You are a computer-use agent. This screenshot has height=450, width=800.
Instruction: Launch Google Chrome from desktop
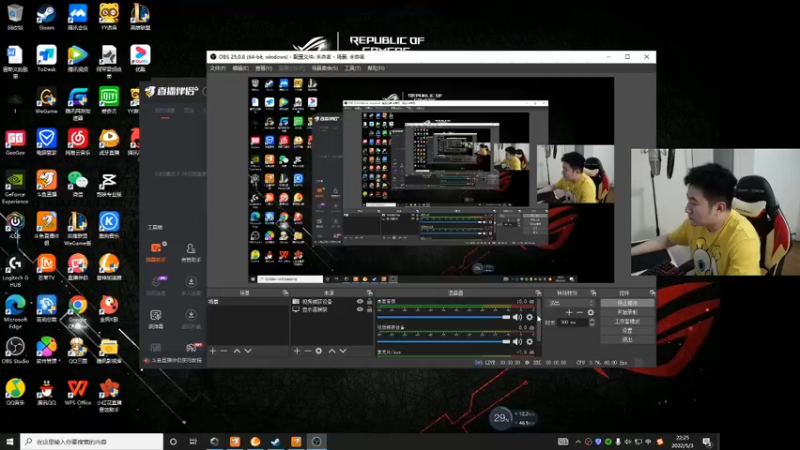click(78, 309)
